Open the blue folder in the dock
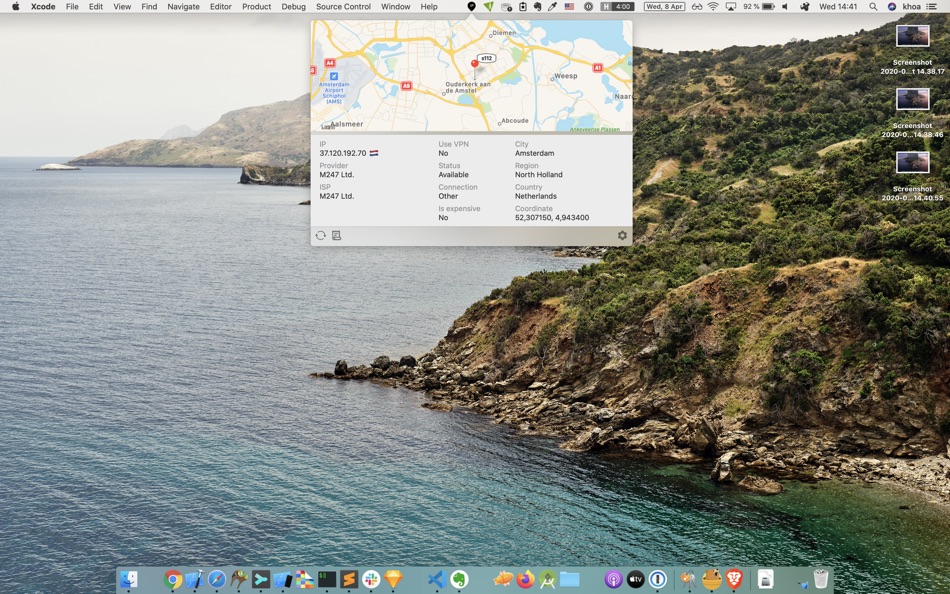 coord(570,579)
